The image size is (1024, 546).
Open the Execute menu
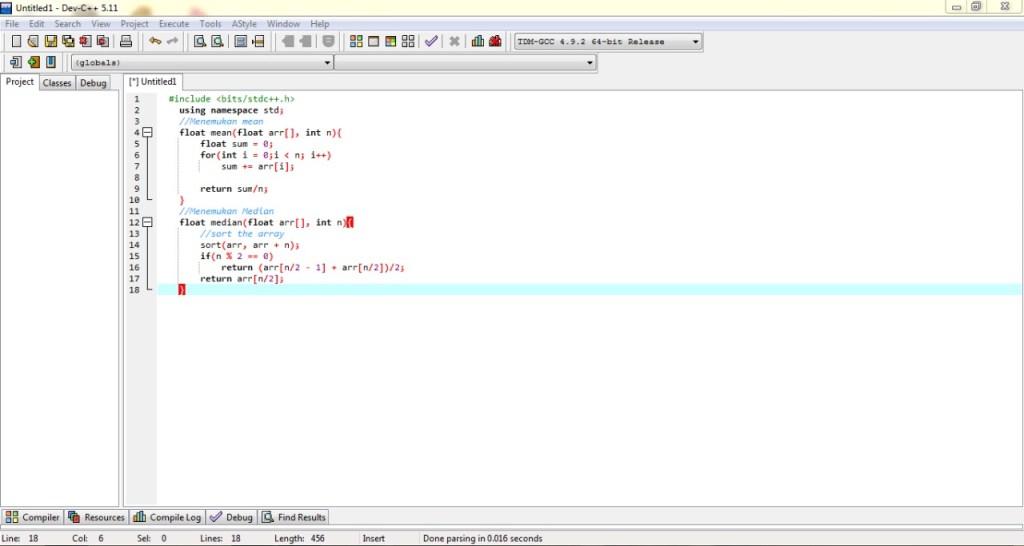click(173, 23)
